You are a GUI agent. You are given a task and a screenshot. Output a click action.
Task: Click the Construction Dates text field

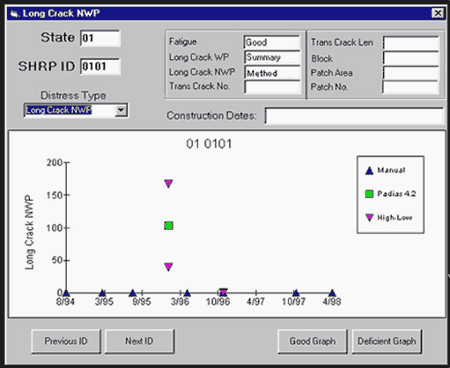[354, 116]
